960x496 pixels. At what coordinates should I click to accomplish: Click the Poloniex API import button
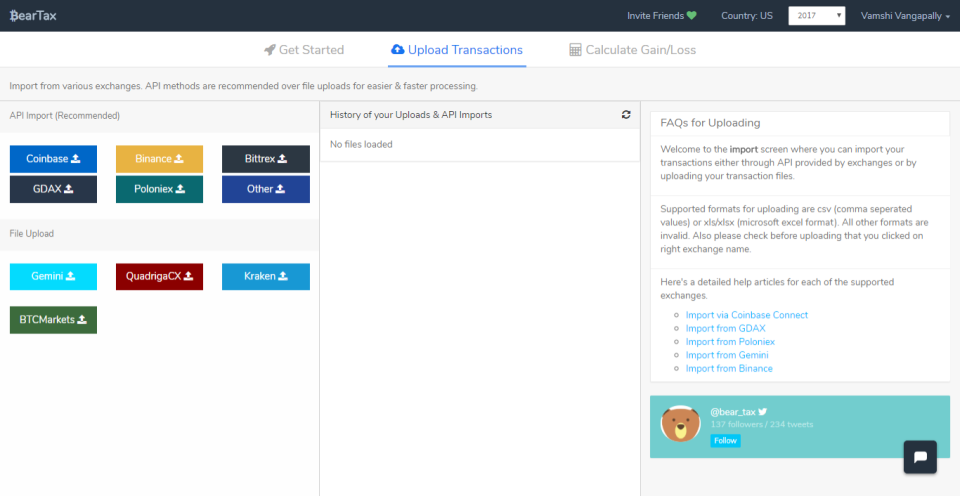[x=159, y=189]
